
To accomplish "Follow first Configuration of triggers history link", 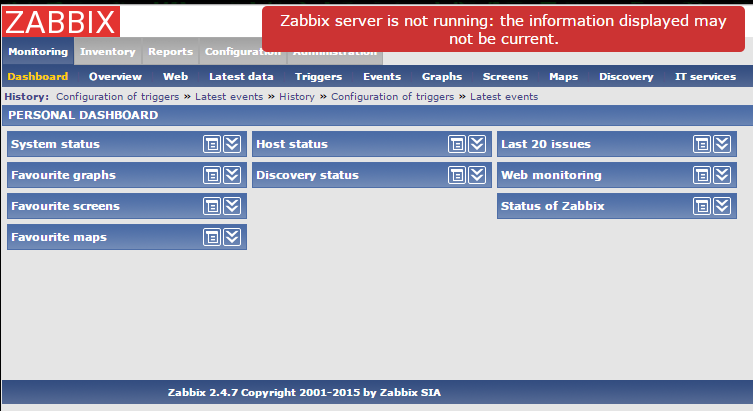I will pos(117,97).
